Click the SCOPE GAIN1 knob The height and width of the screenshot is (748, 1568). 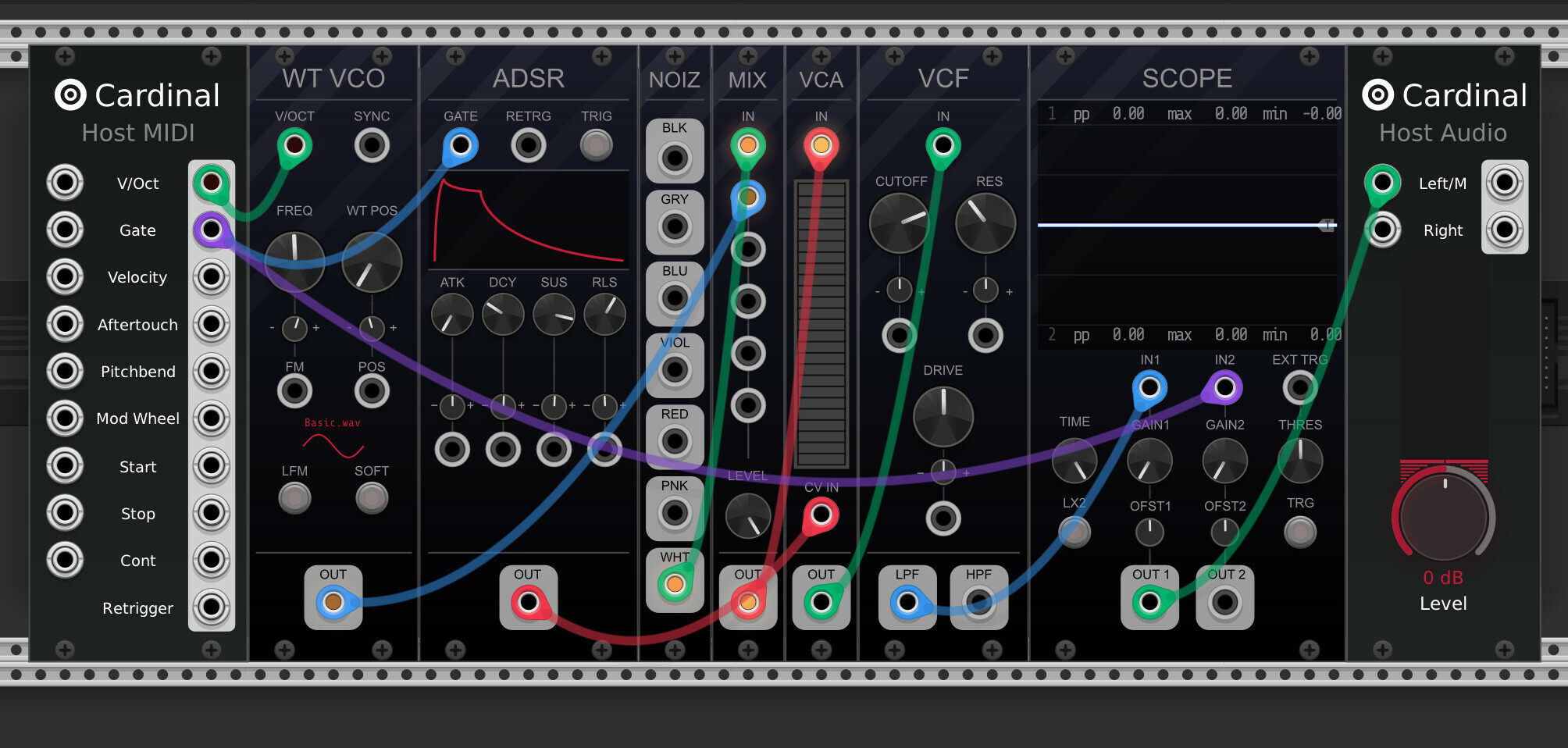(1149, 461)
